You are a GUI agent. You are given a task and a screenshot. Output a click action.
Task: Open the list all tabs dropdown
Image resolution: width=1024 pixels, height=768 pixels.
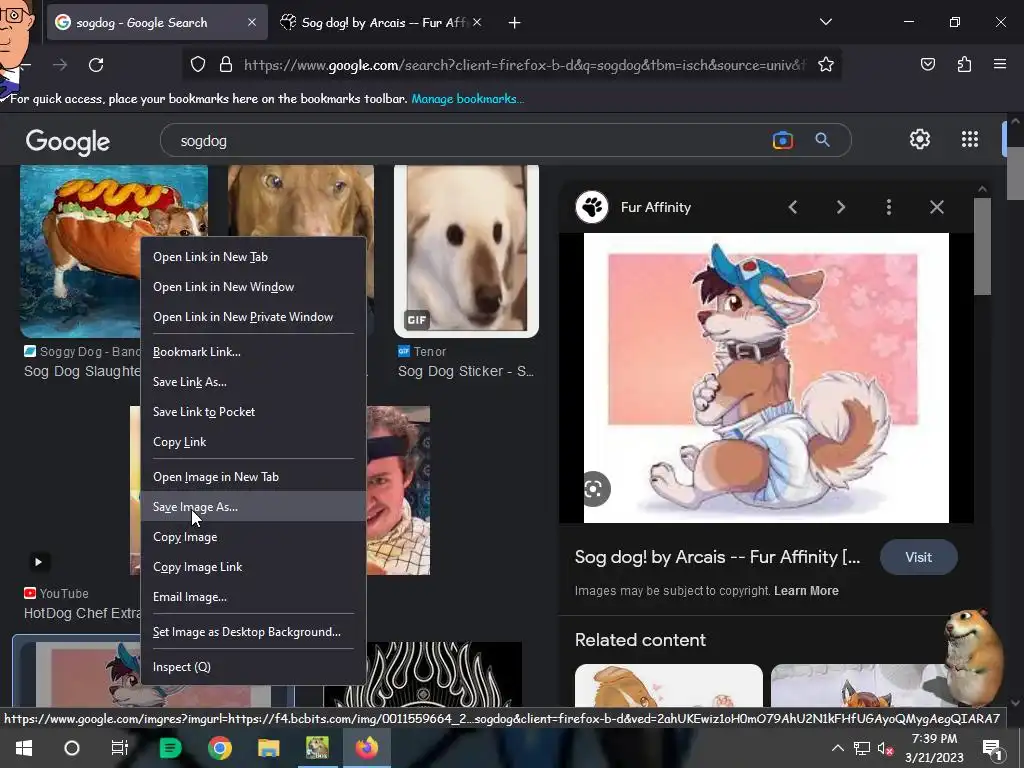pos(825,22)
